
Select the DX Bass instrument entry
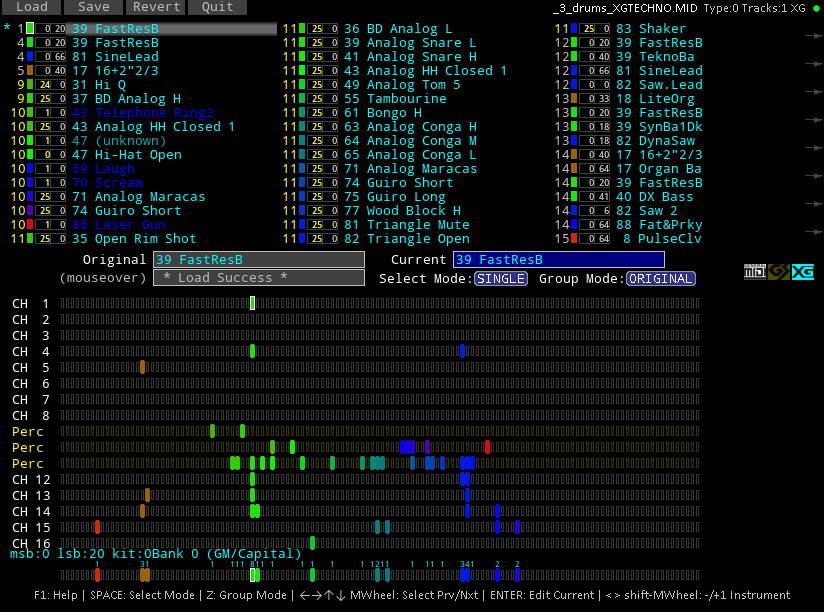point(668,197)
